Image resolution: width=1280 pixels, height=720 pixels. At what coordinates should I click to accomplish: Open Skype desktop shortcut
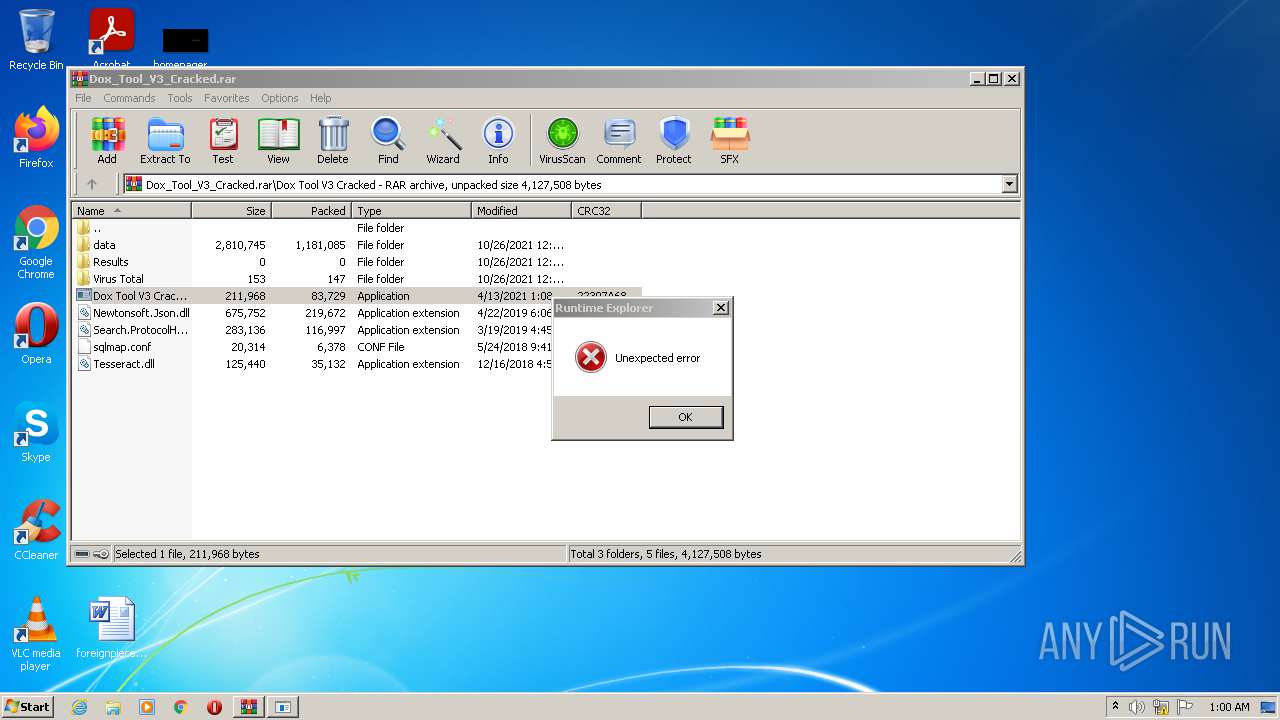36,432
